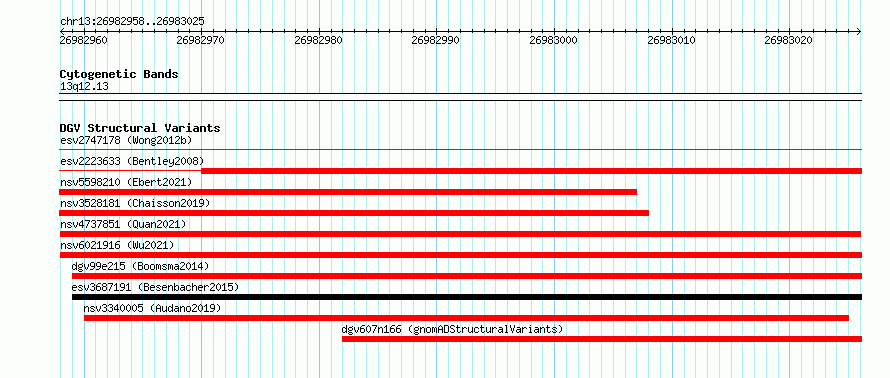
Task: Open variant nsv3340005 (Audano2019) label
Action: [x=152, y=308]
